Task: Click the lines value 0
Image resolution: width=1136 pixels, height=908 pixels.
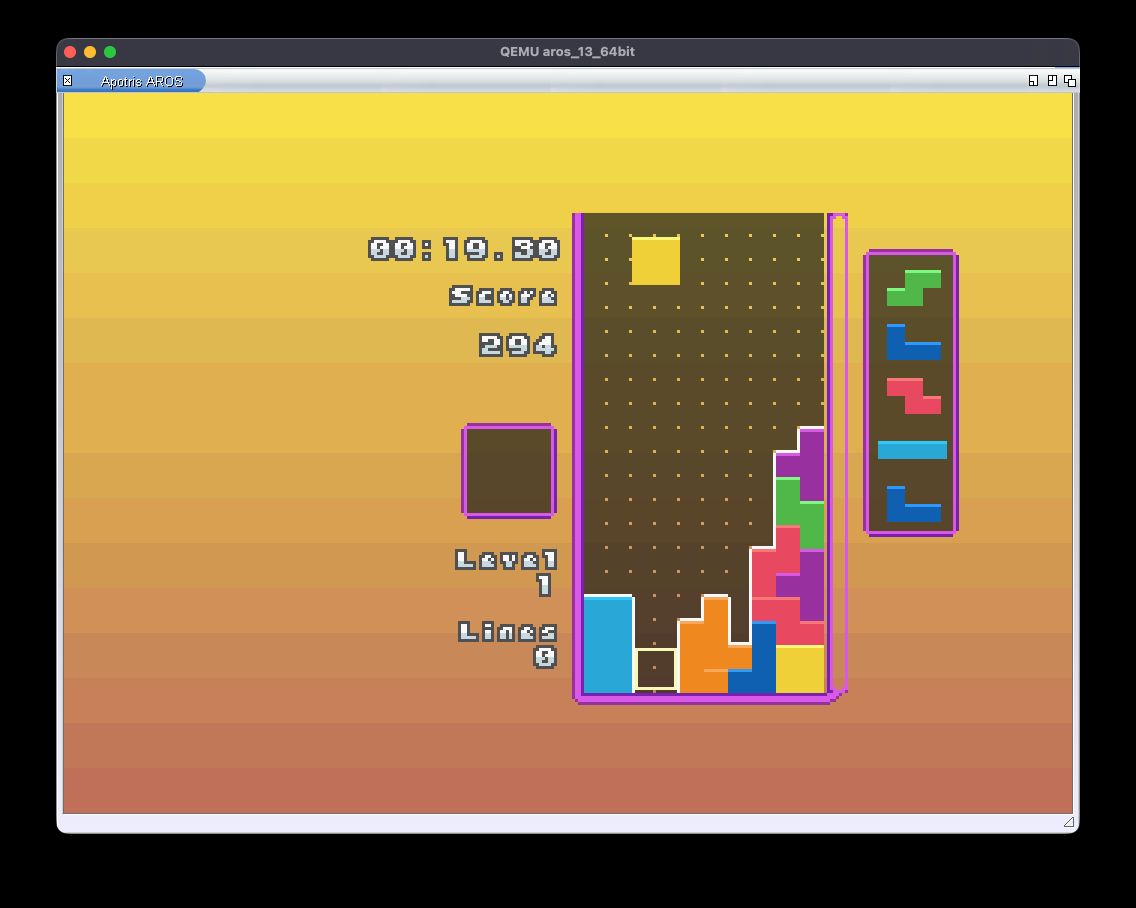Action: [546, 657]
